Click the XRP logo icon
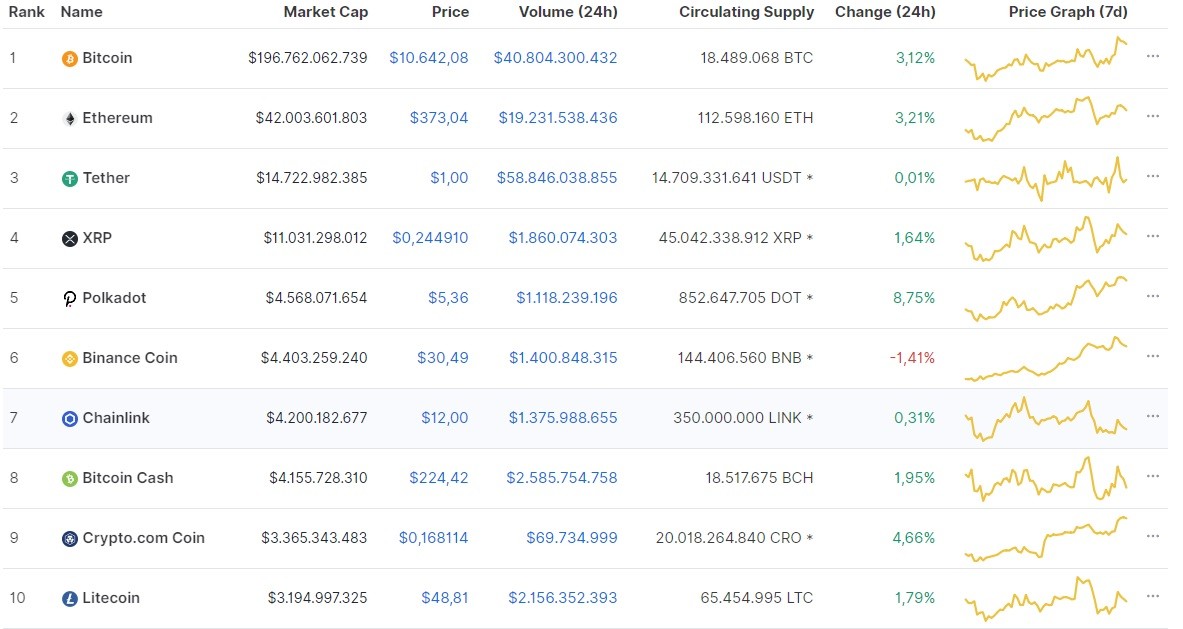 [68, 238]
